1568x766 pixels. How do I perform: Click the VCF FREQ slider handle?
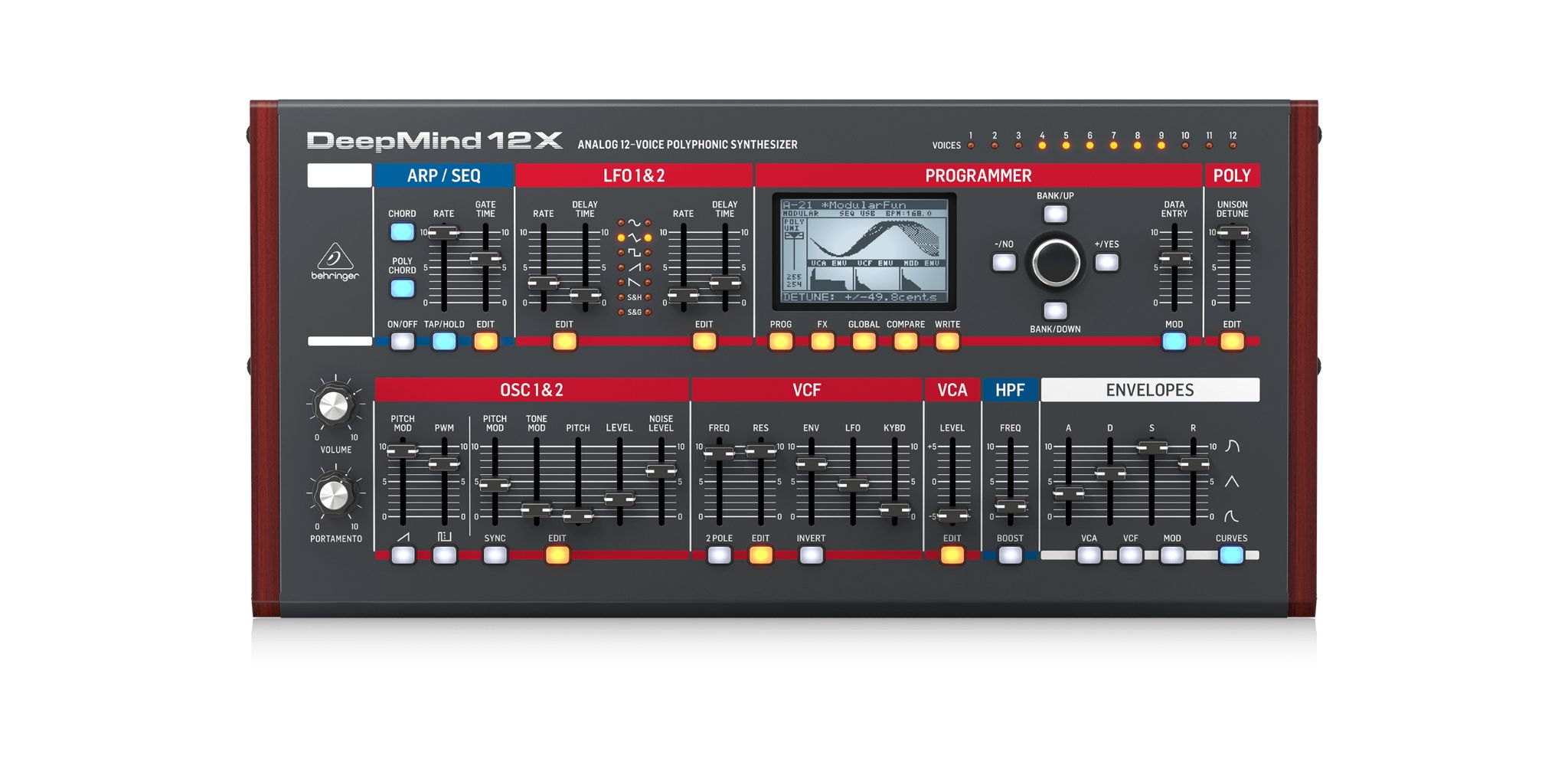coord(719,453)
